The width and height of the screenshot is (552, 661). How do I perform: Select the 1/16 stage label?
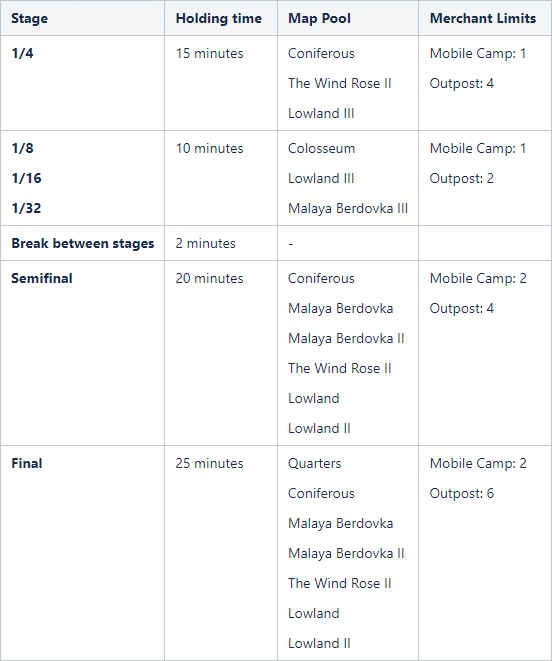(x=26, y=178)
